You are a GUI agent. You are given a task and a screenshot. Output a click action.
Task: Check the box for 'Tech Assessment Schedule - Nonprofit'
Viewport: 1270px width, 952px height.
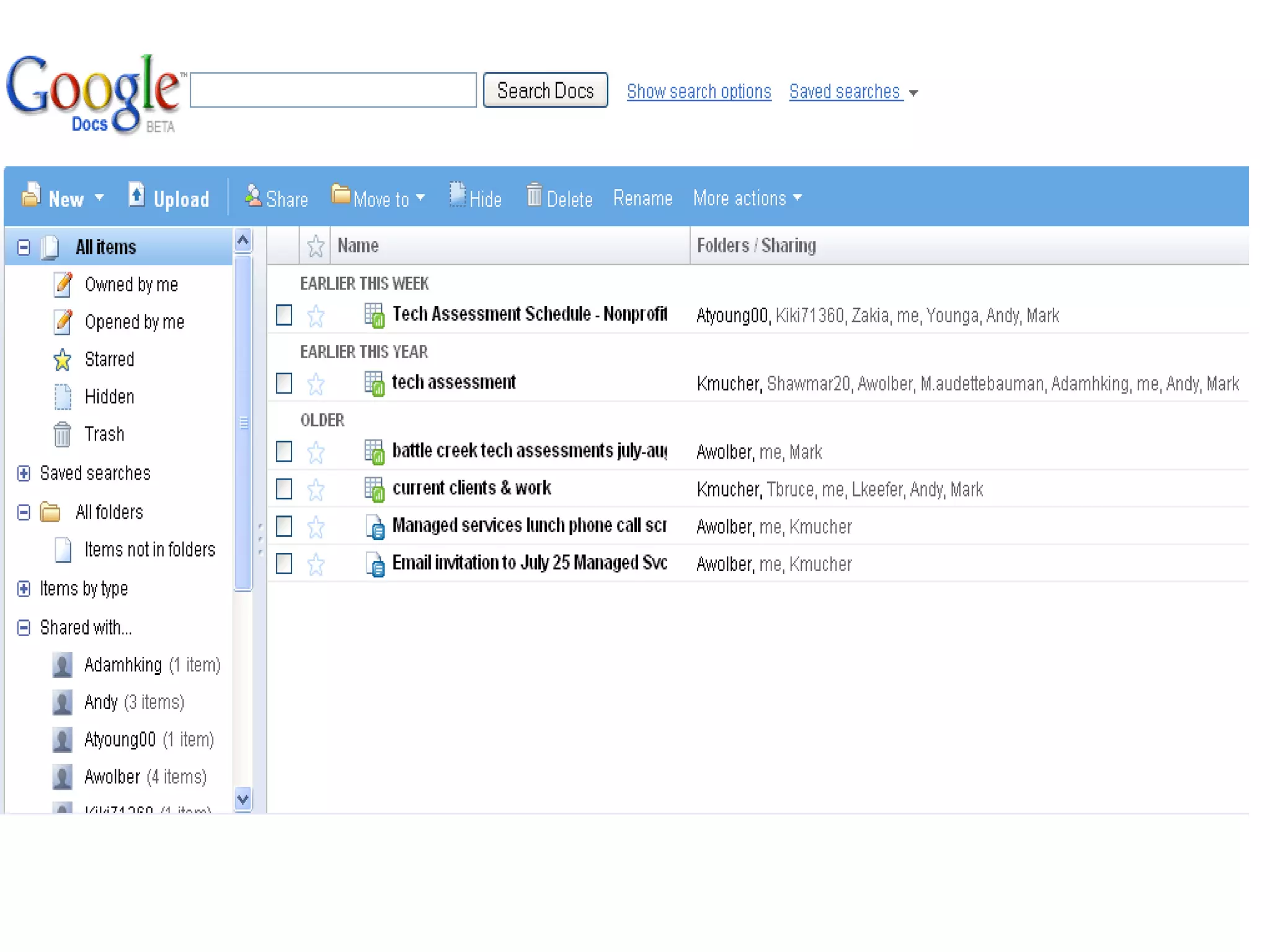(284, 315)
